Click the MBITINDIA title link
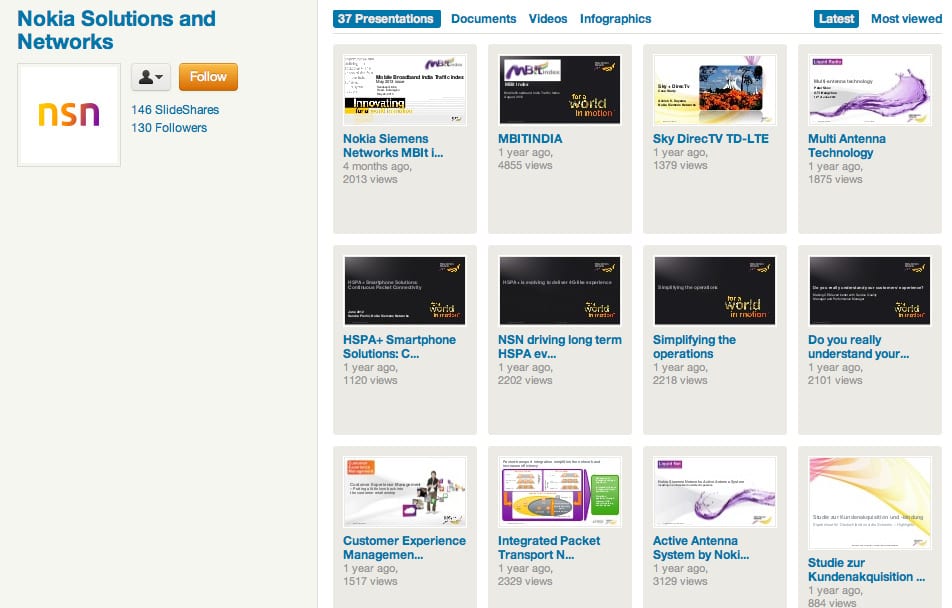This screenshot has height=608, width=952. coord(530,139)
